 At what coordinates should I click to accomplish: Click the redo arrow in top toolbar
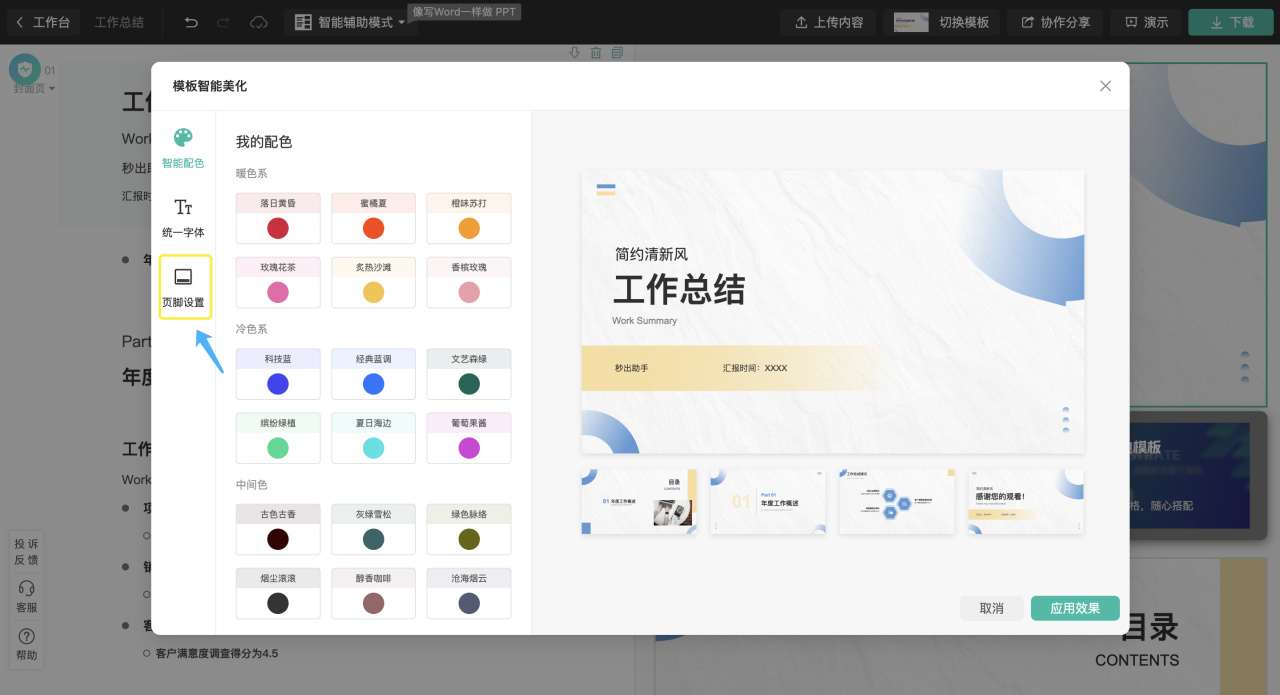click(x=223, y=22)
